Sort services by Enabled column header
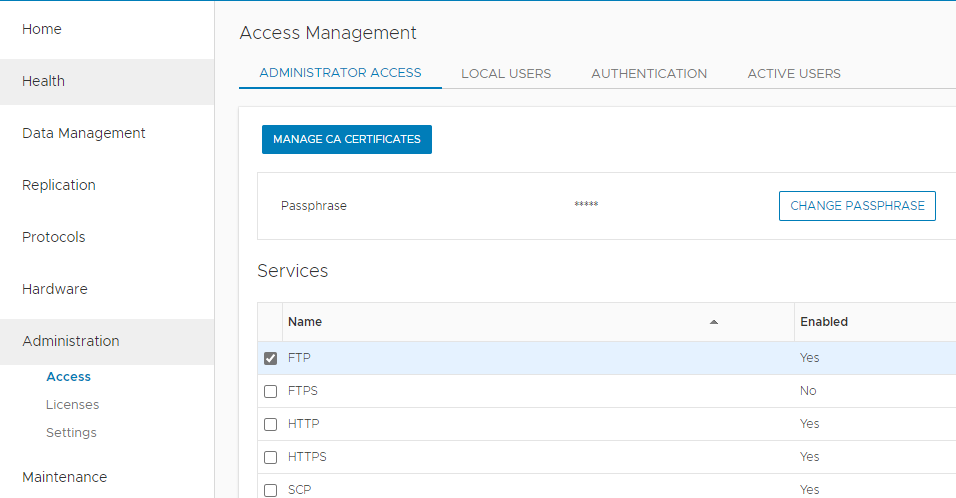Viewport: 956px width, 498px height. click(824, 322)
